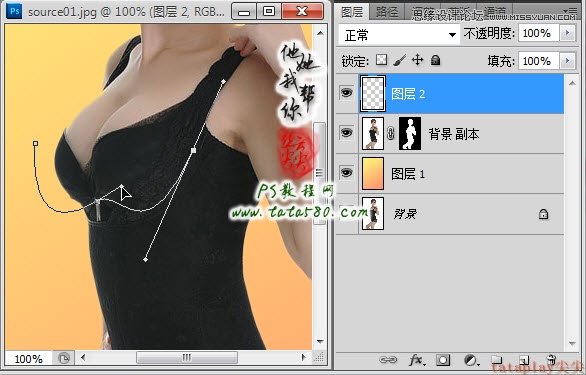The width and height of the screenshot is (586, 375).
Task: Click the 不透明度 100% value field
Action: point(539,33)
